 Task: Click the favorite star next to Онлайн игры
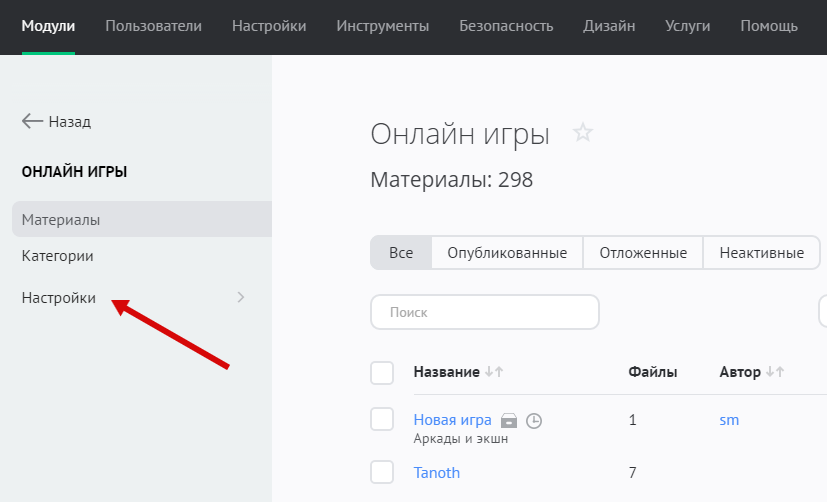click(x=583, y=133)
